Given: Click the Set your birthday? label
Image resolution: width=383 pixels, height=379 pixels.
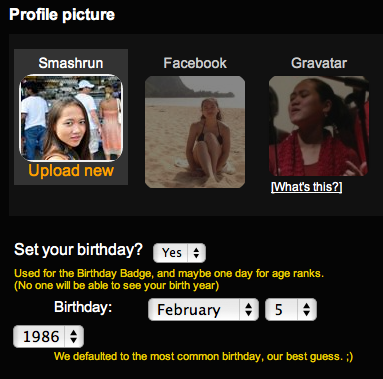Looking at the screenshot, I should coord(78,249).
